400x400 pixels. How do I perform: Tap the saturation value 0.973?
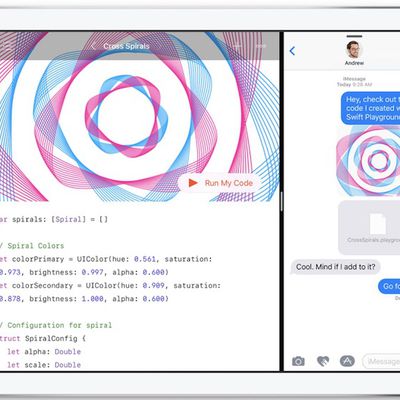(10, 272)
